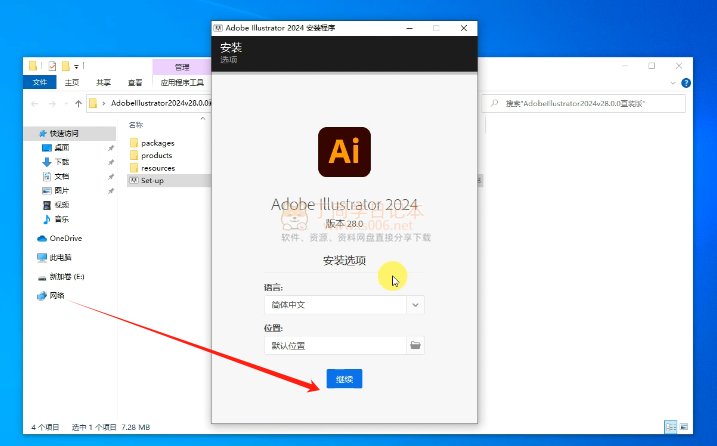Expand language list with chevron arrow
The width and height of the screenshot is (717, 446).
click(415, 305)
